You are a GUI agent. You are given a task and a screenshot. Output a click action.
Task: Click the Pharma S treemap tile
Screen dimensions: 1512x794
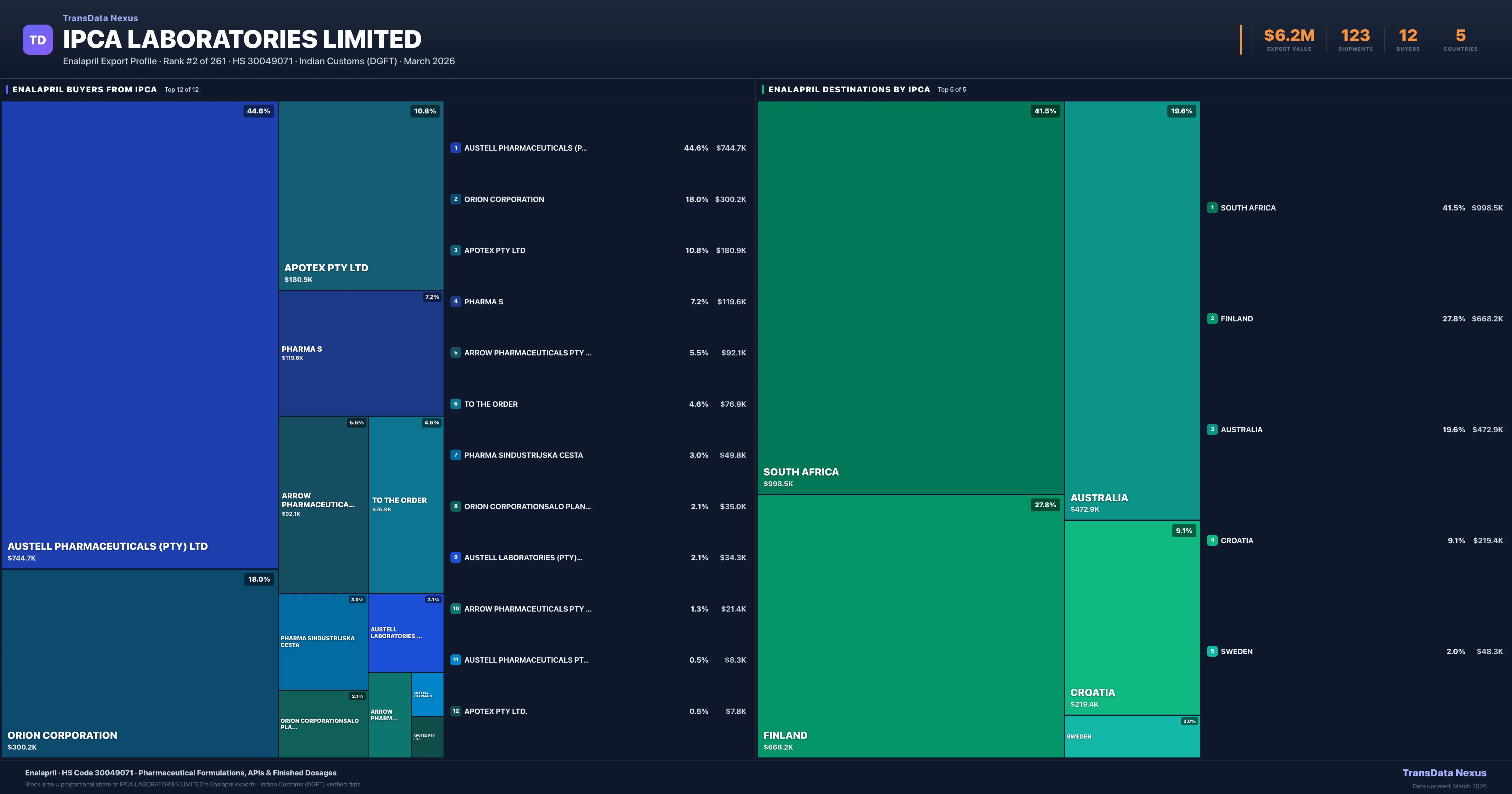tap(360, 353)
